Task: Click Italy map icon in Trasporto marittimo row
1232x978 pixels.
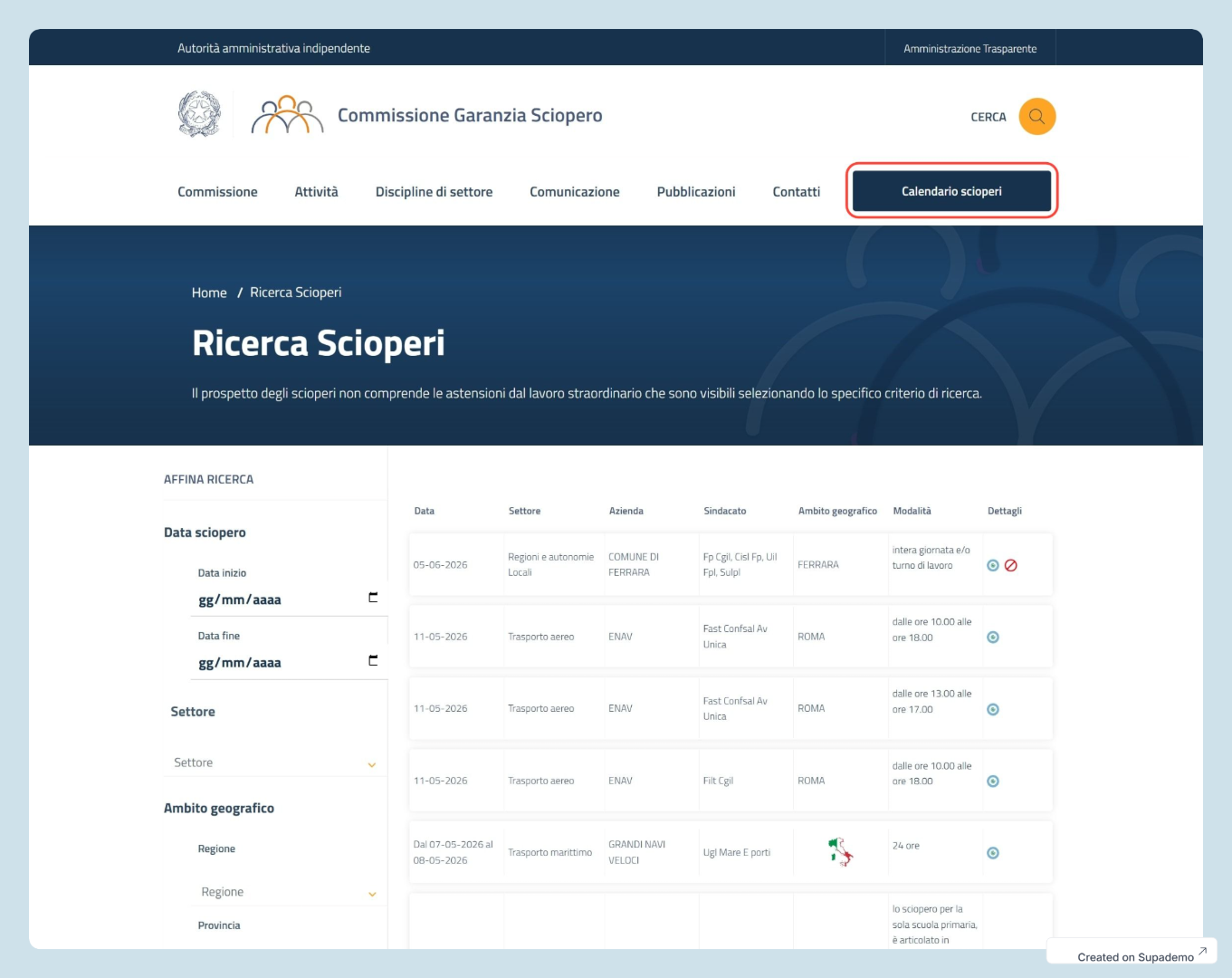Action: [x=840, y=852]
